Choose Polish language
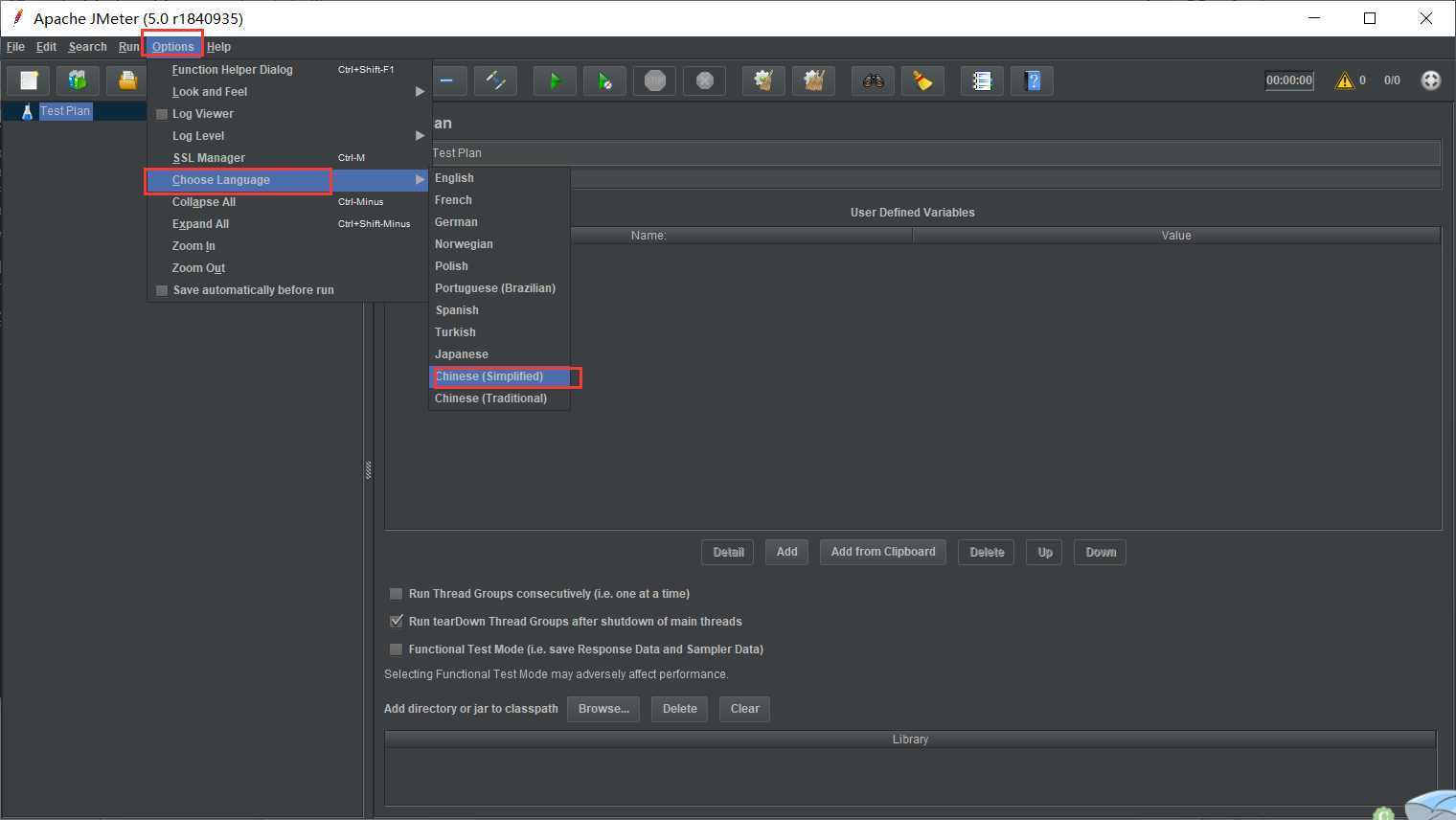Screen dimensions: 1456x820 (x=499, y=266)
